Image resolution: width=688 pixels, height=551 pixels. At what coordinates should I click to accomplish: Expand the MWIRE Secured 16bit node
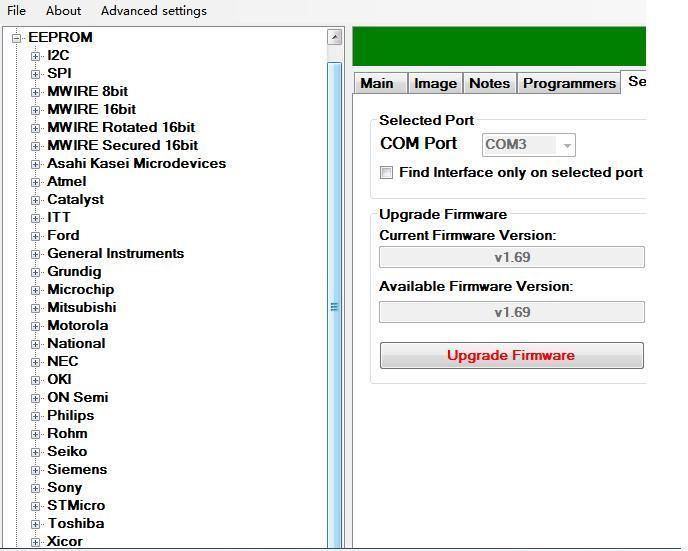[x=36, y=146]
